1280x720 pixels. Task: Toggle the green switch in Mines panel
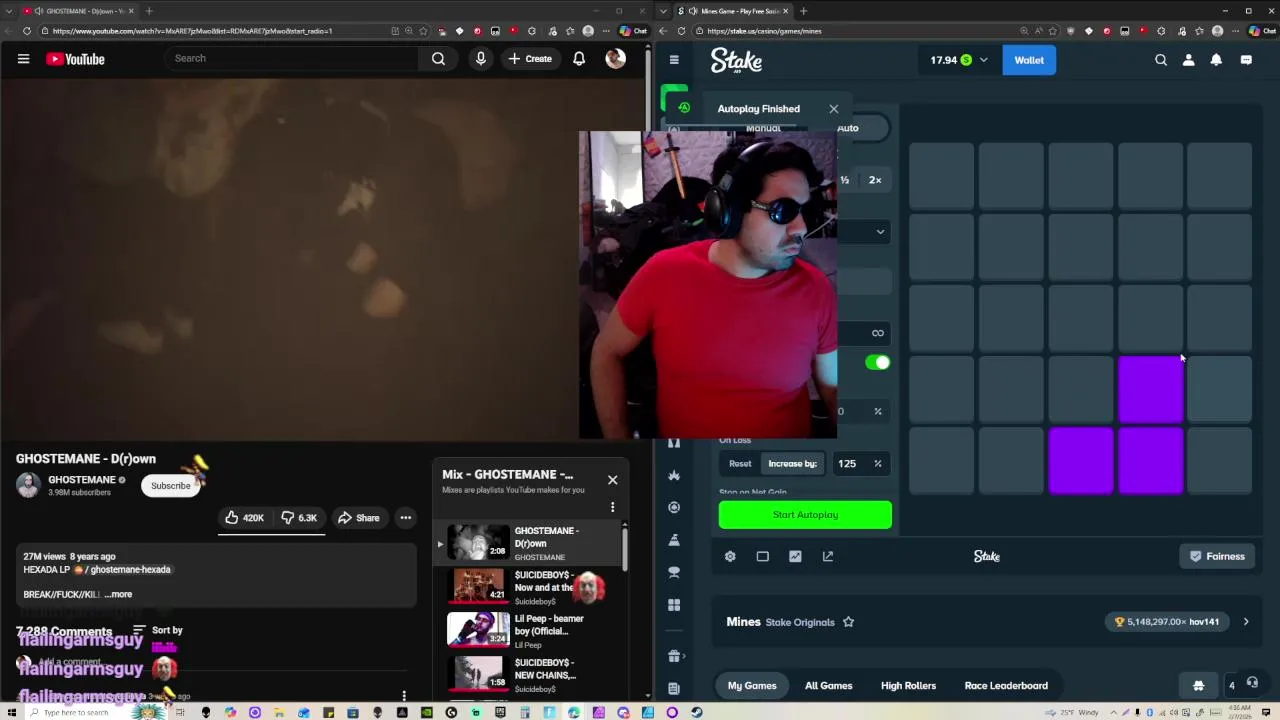877,363
